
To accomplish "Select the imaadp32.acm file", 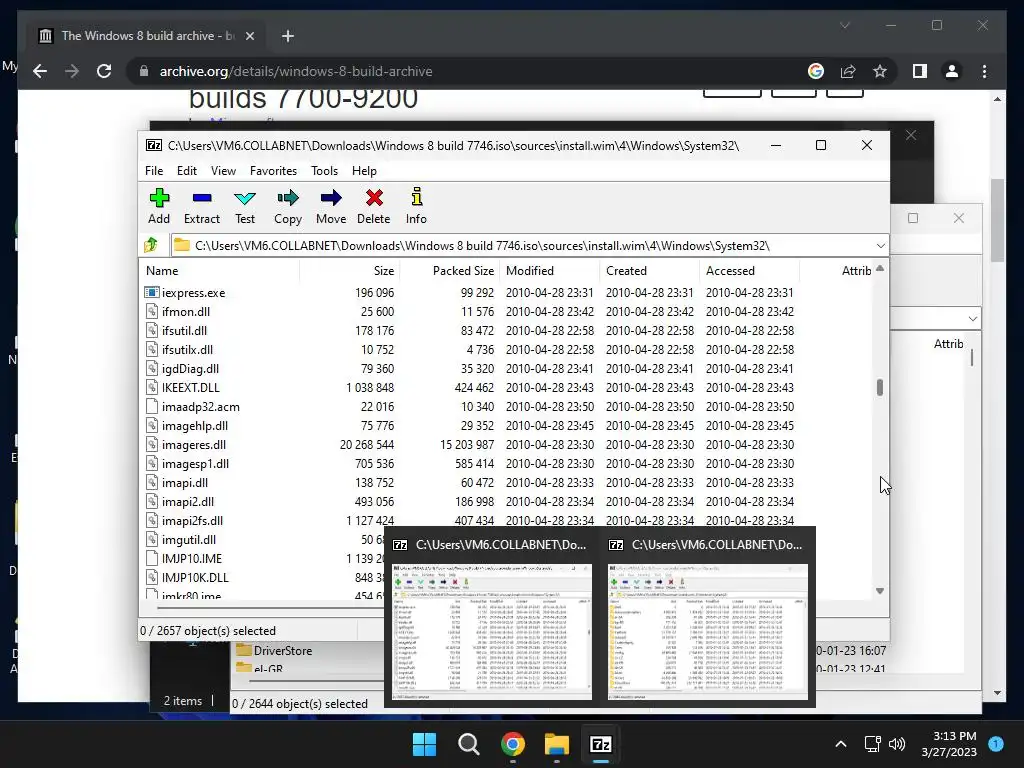I will pyautogui.click(x=200, y=407).
